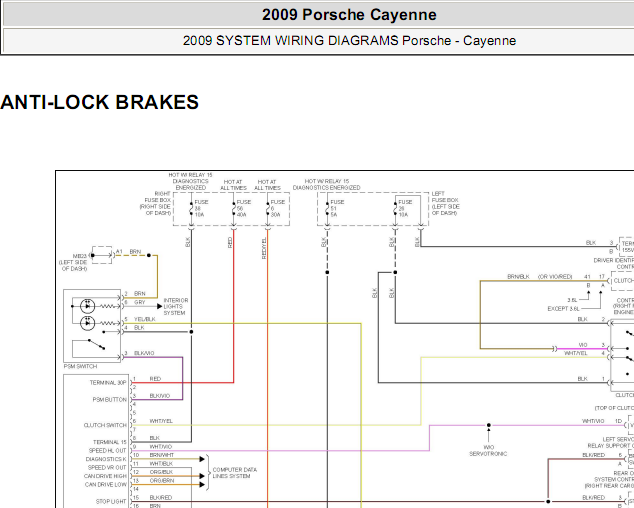Click the '(OR VIO/RED)' wire note
This screenshot has height=508, width=634.
click(555, 277)
